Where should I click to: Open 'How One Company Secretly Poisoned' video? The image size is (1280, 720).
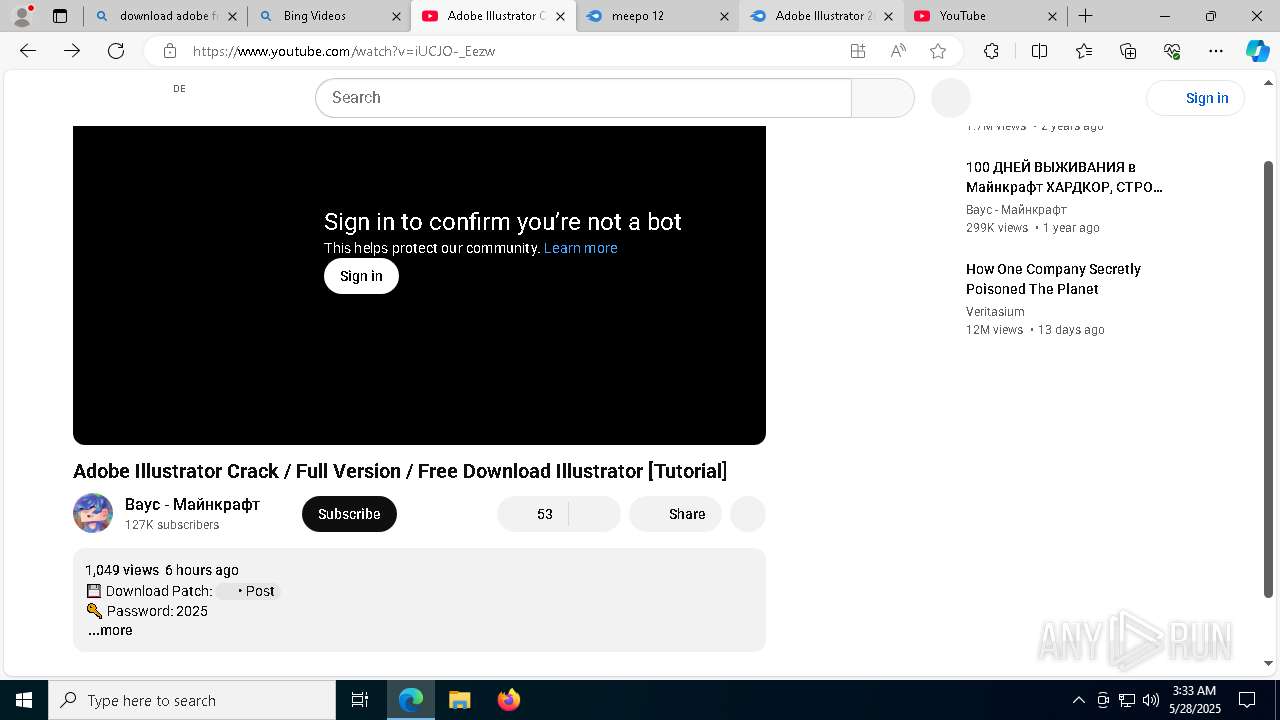coord(1053,279)
